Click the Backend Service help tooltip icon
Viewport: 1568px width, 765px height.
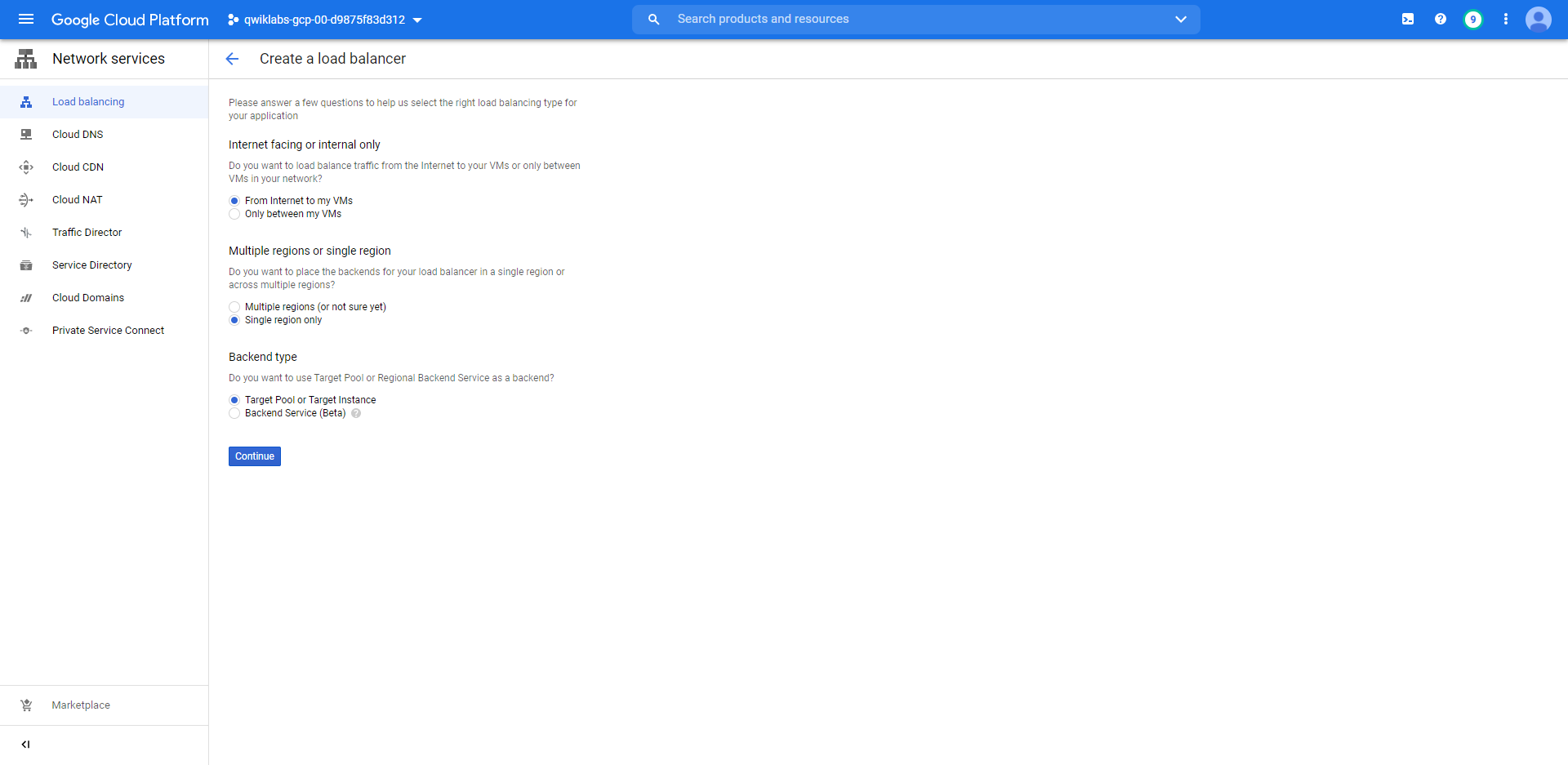[x=356, y=413]
